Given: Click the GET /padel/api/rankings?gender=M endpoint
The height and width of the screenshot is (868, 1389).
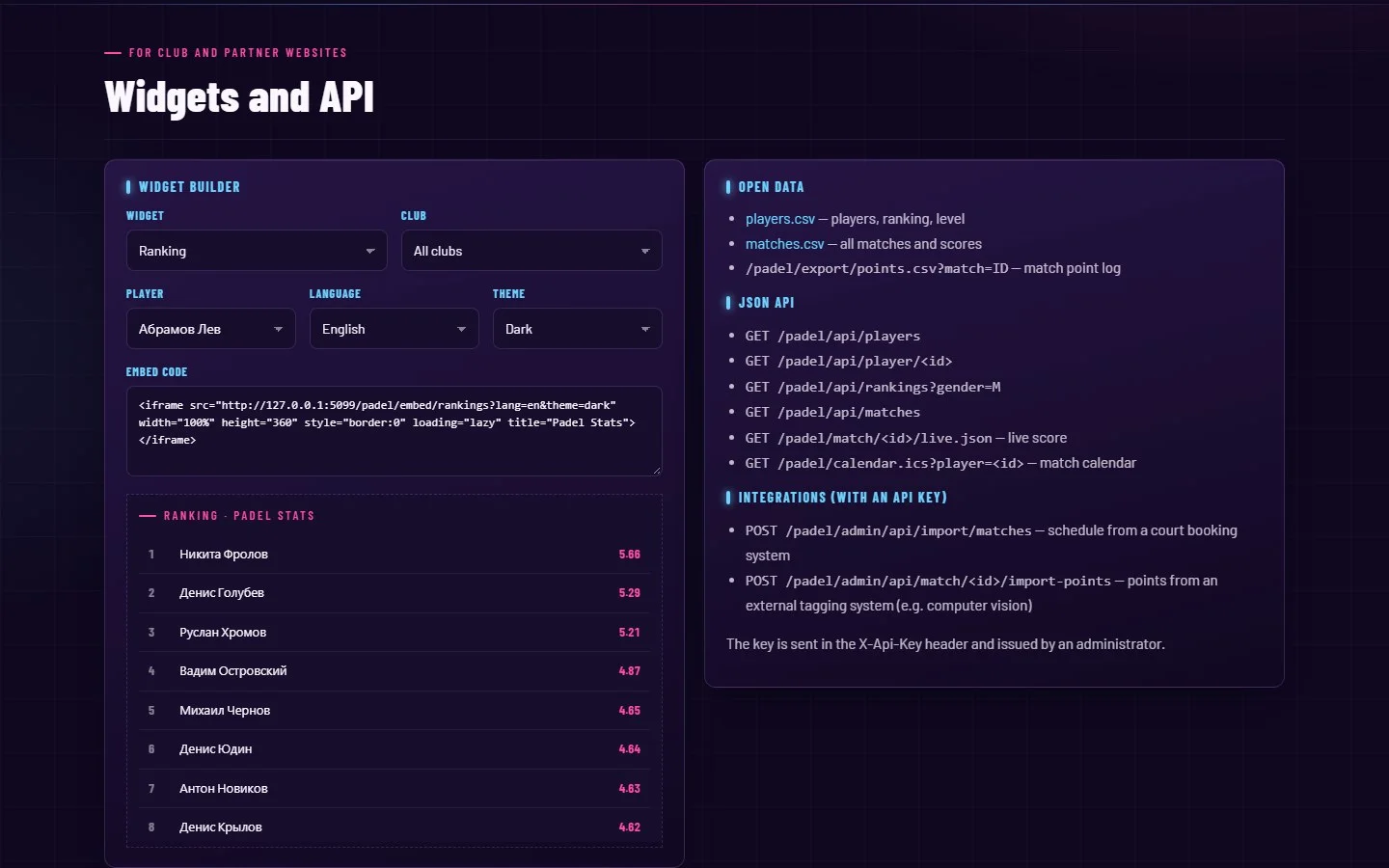Looking at the screenshot, I should pyautogui.click(x=873, y=387).
